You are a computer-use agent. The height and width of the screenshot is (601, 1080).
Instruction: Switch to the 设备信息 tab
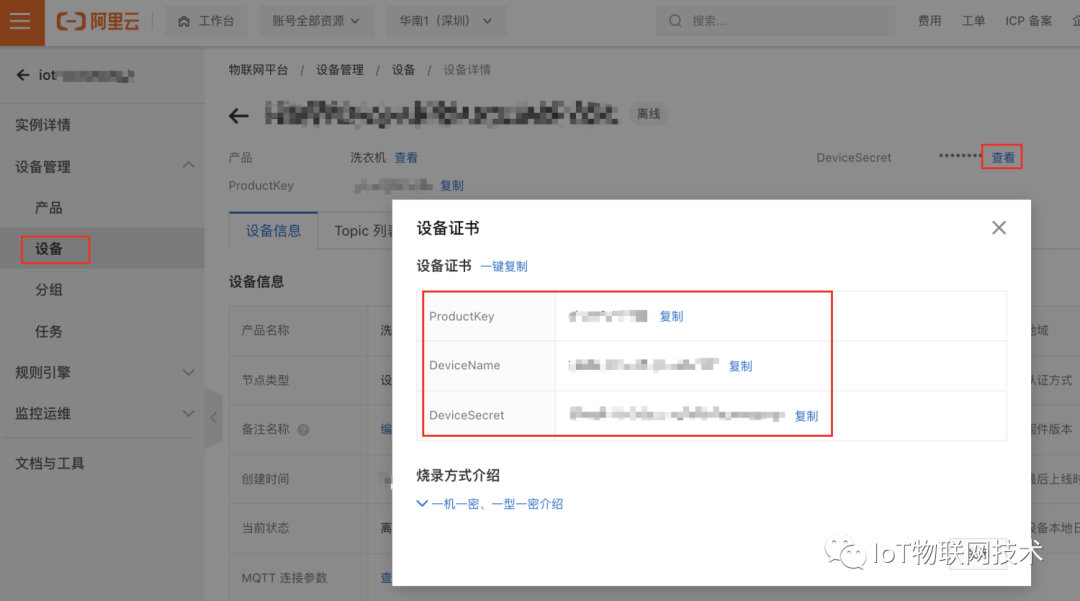tap(273, 231)
